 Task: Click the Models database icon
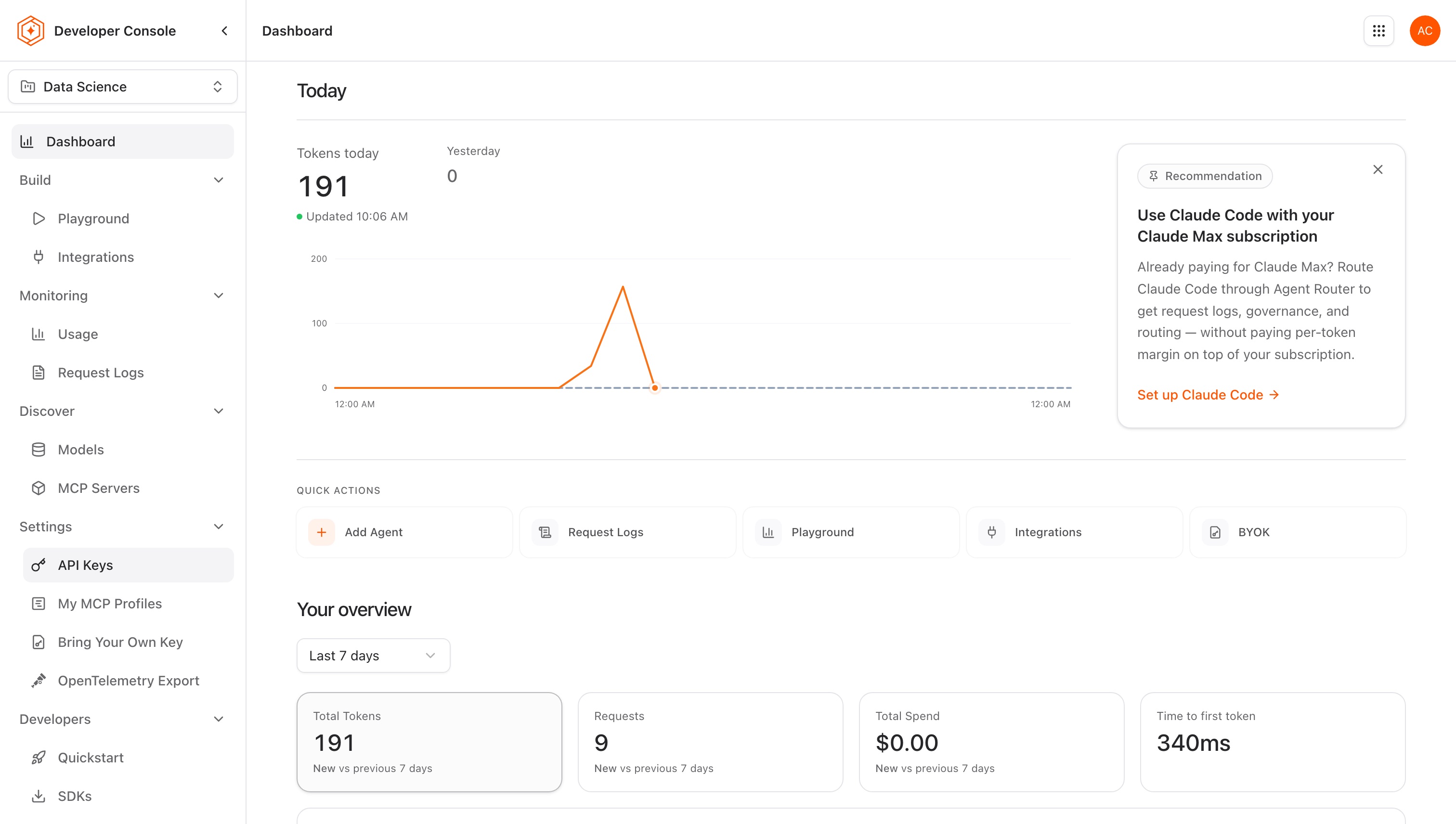(x=39, y=450)
